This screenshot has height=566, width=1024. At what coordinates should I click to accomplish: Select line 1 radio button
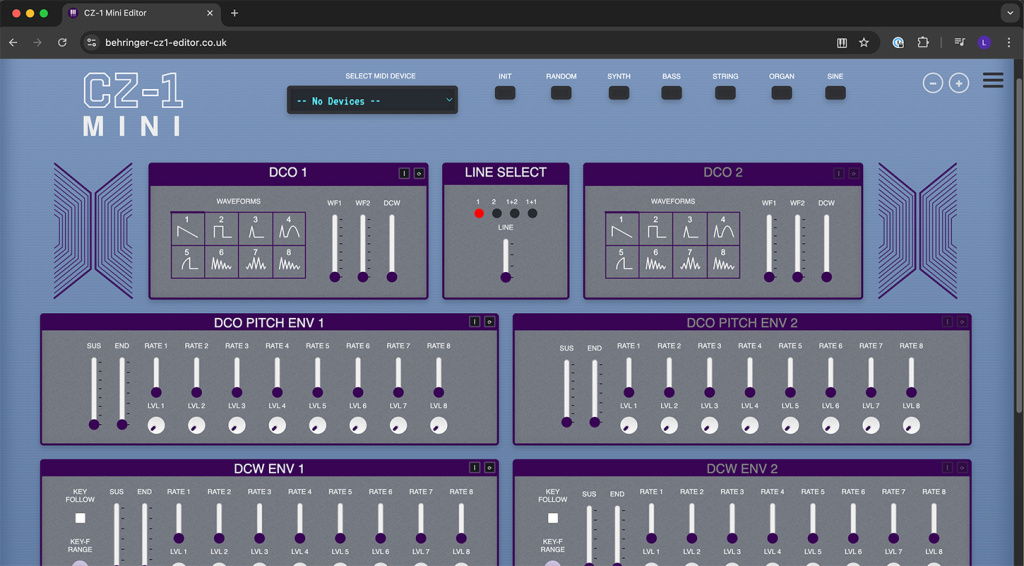pyautogui.click(x=479, y=213)
